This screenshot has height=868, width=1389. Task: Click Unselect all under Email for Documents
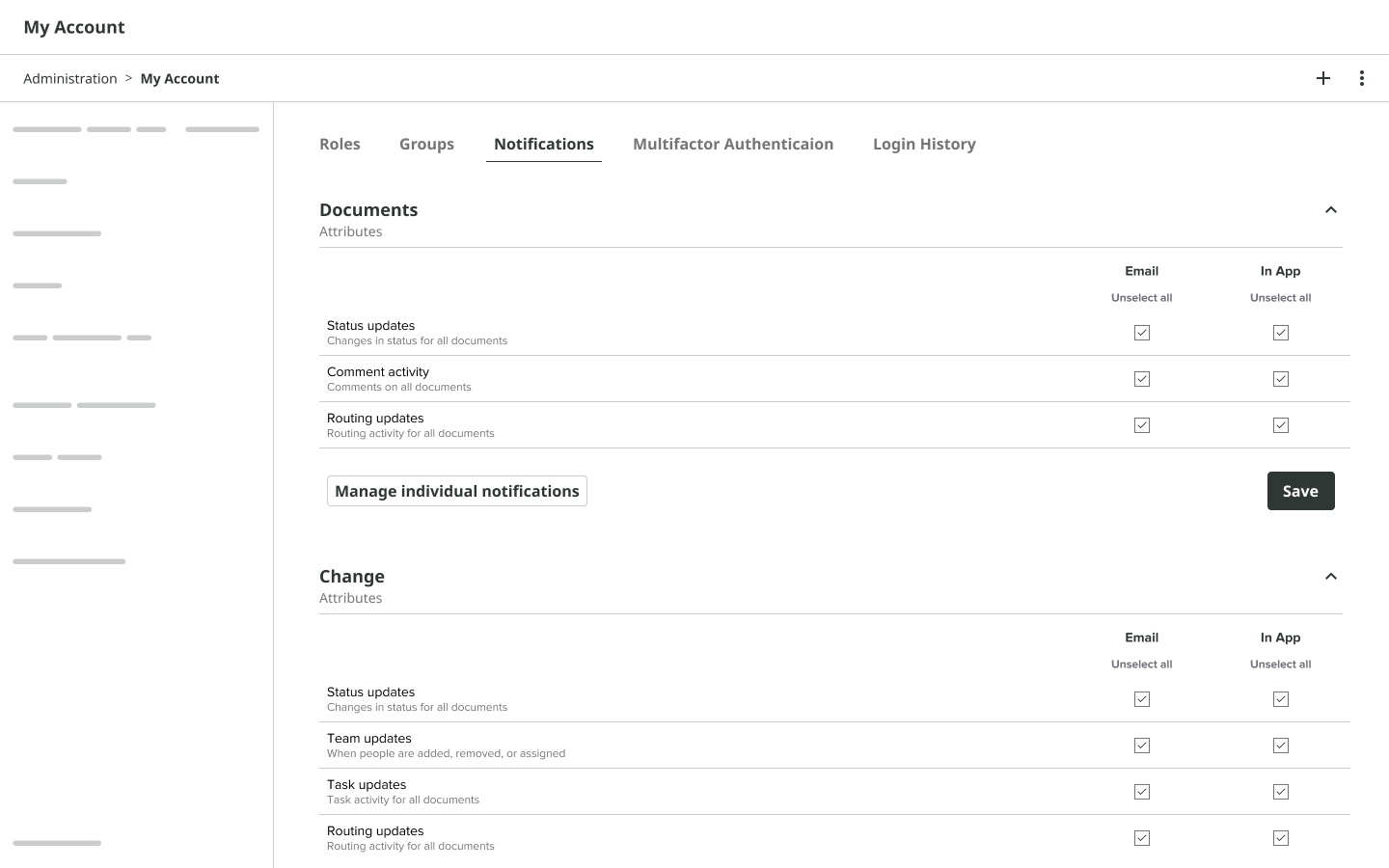point(1142,297)
